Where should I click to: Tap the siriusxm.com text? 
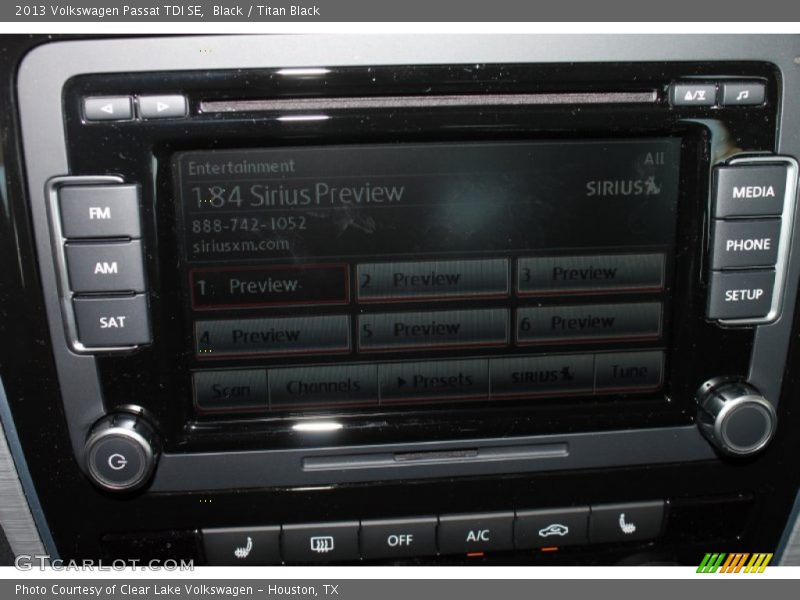[241, 245]
